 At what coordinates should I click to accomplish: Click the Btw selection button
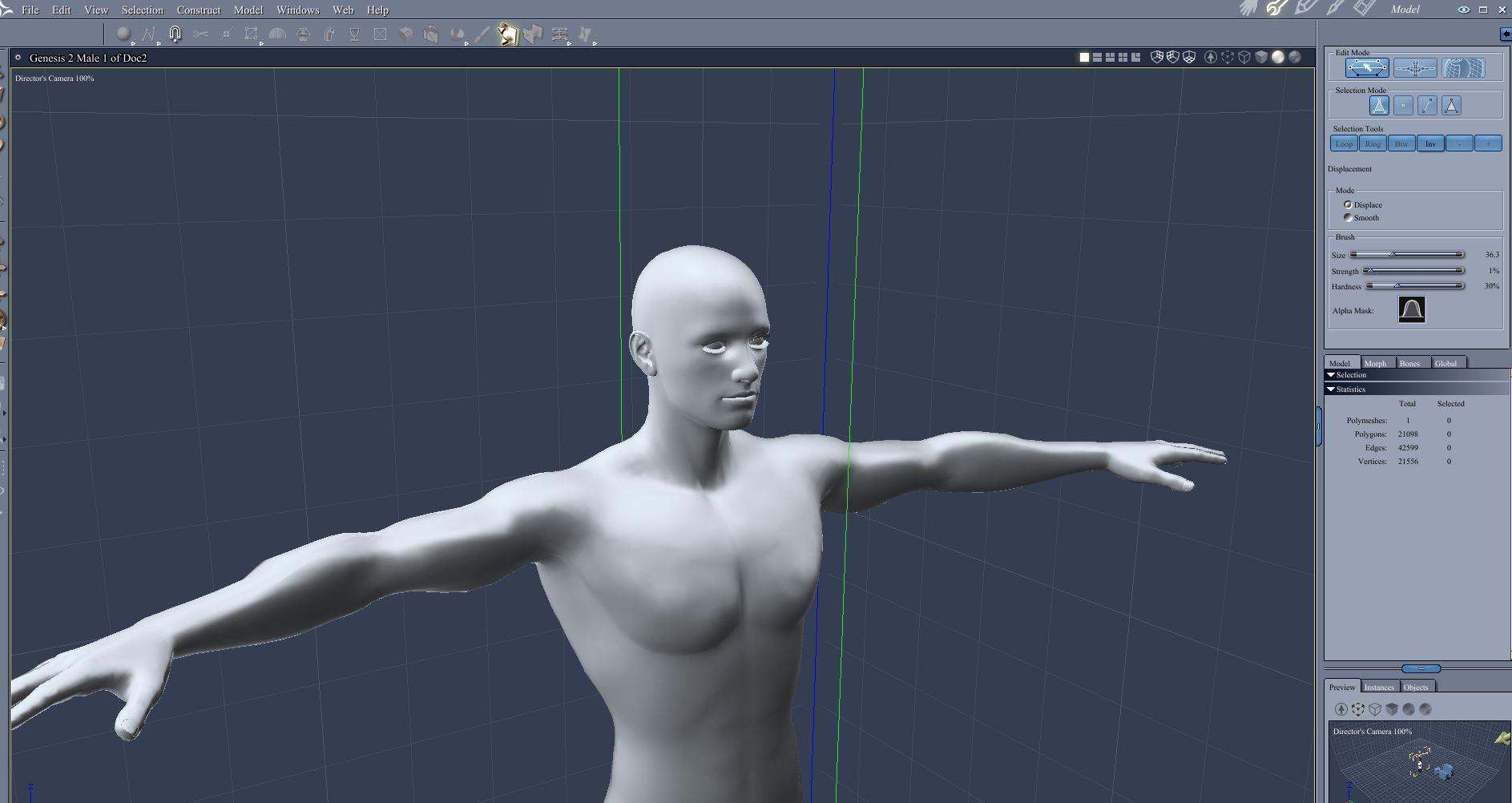[1401, 143]
